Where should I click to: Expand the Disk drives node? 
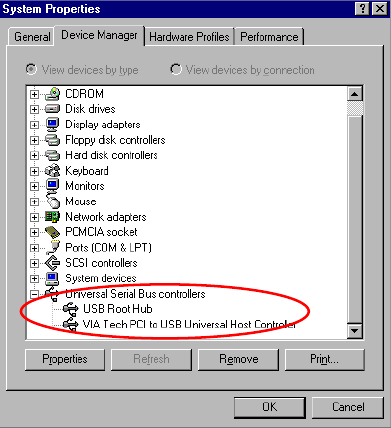tap(34, 109)
